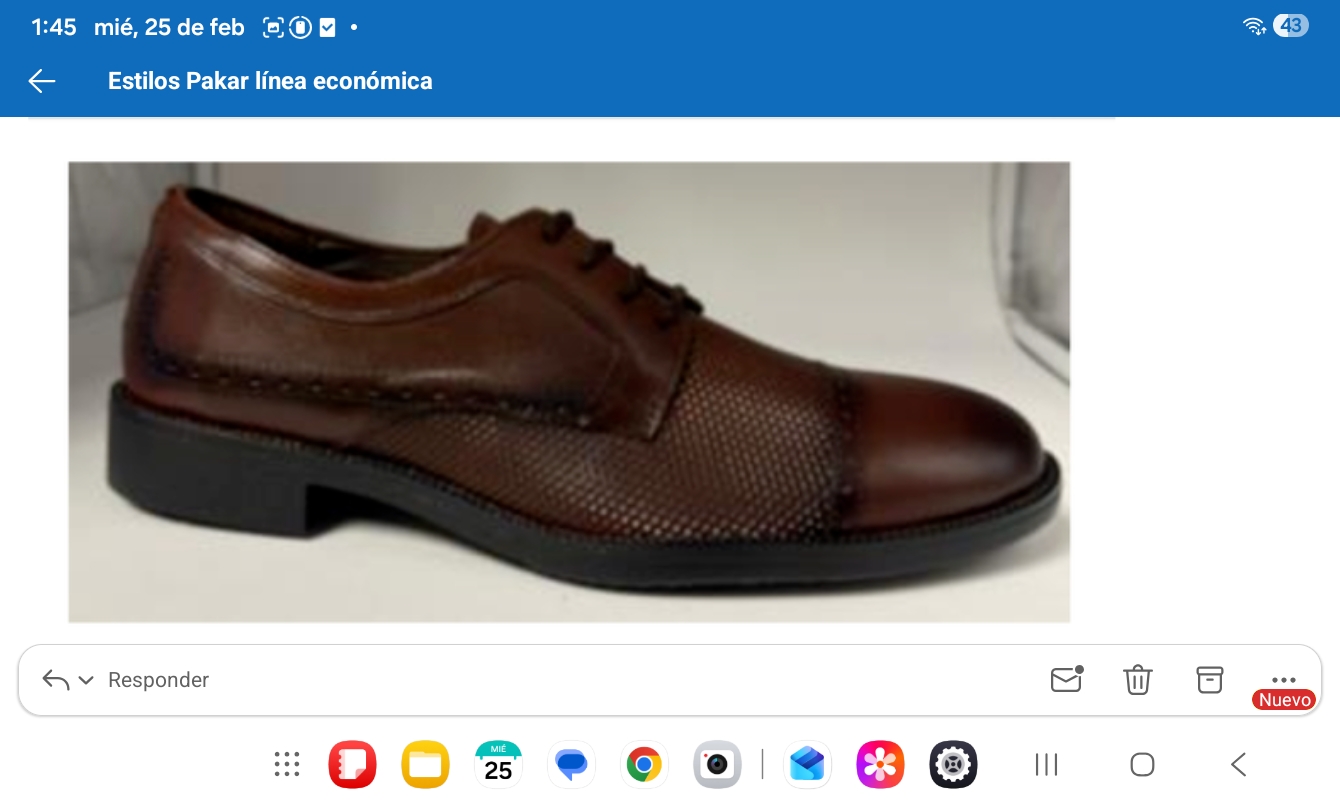The image size is (1340, 800).
Task: Open the app drawer grid
Action: pos(287,765)
